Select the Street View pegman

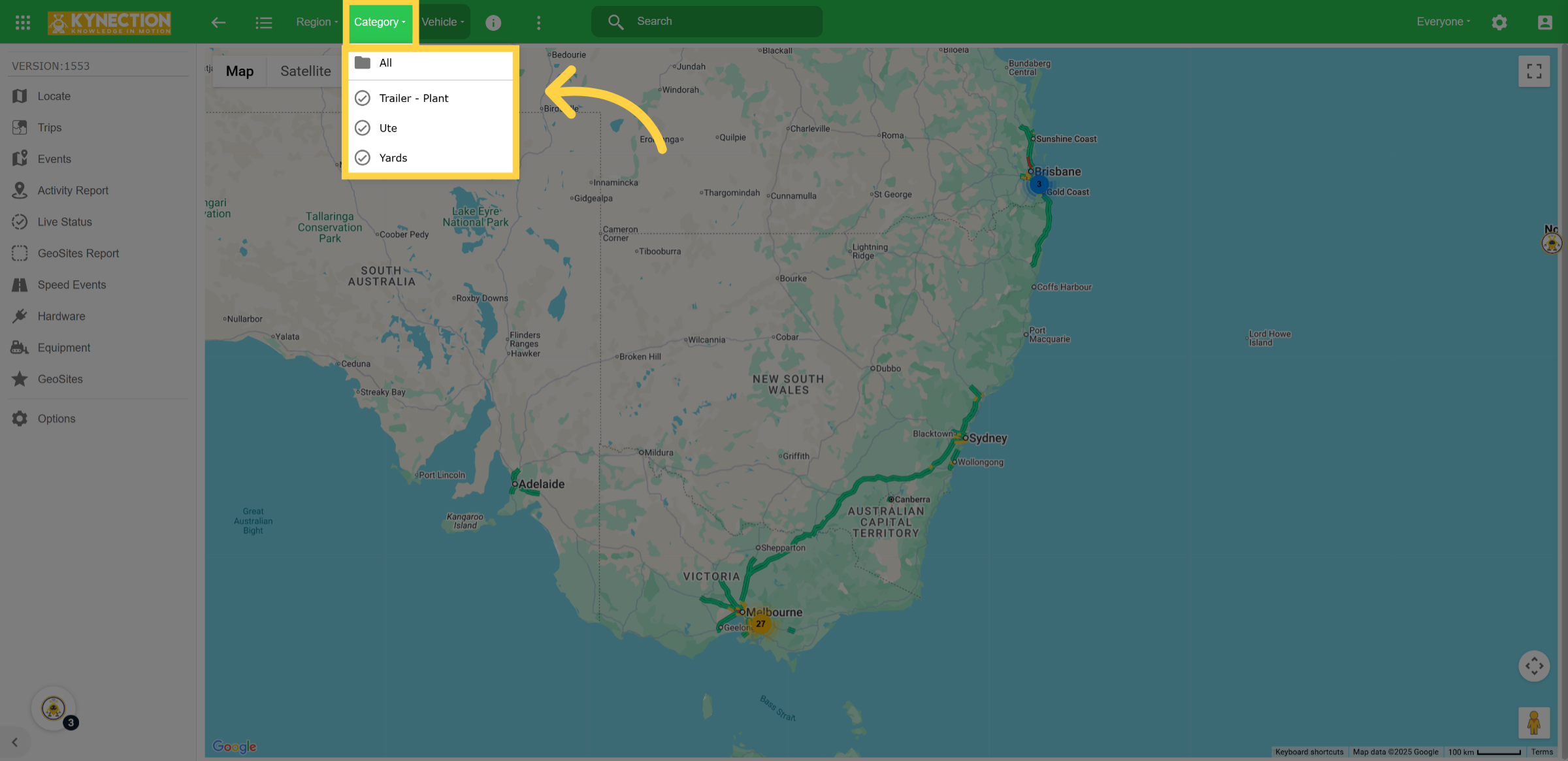(x=1534, y=722)
